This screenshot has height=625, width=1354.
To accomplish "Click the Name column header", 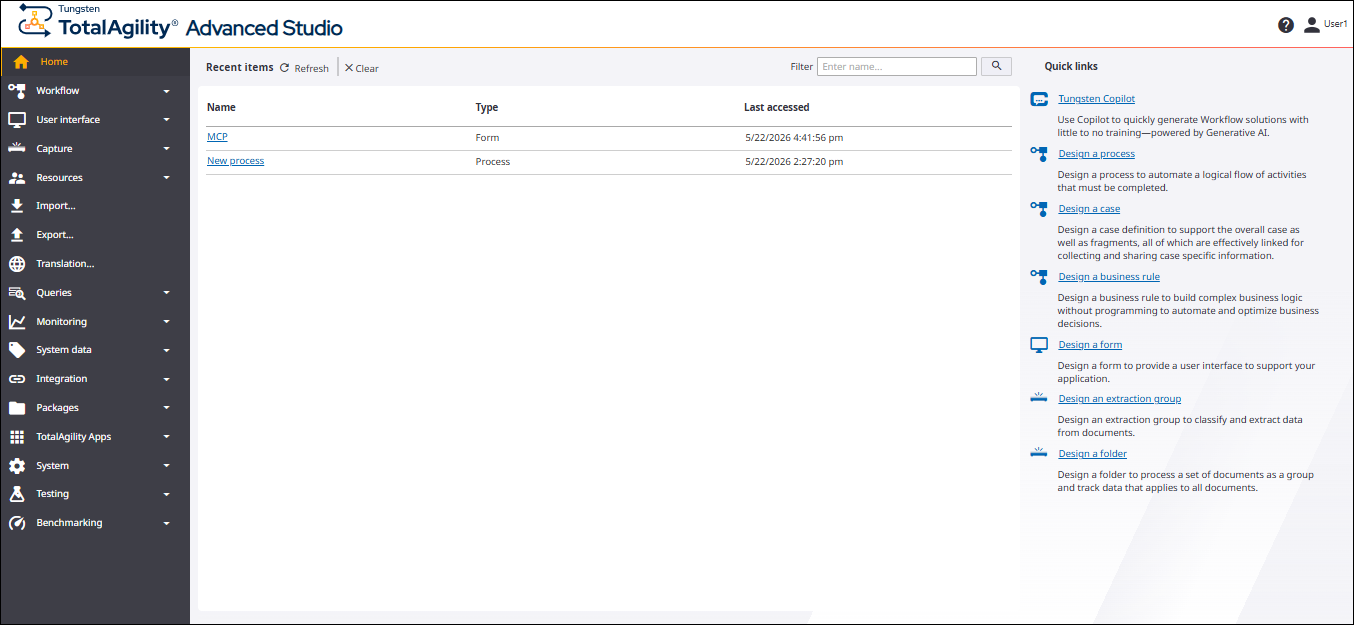I will coord(221,107).
